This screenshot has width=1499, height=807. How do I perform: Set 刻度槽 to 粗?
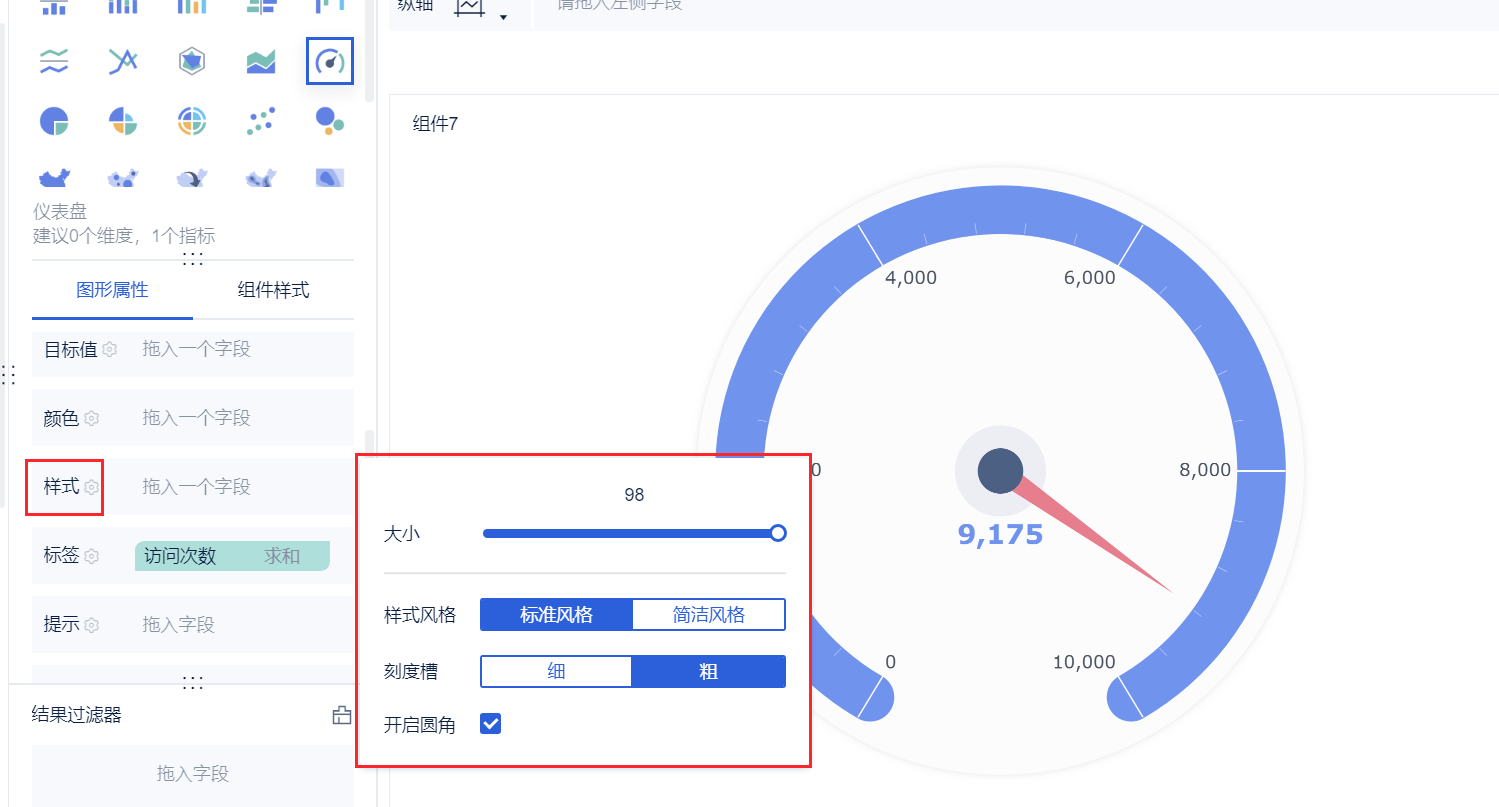(709, 672)
